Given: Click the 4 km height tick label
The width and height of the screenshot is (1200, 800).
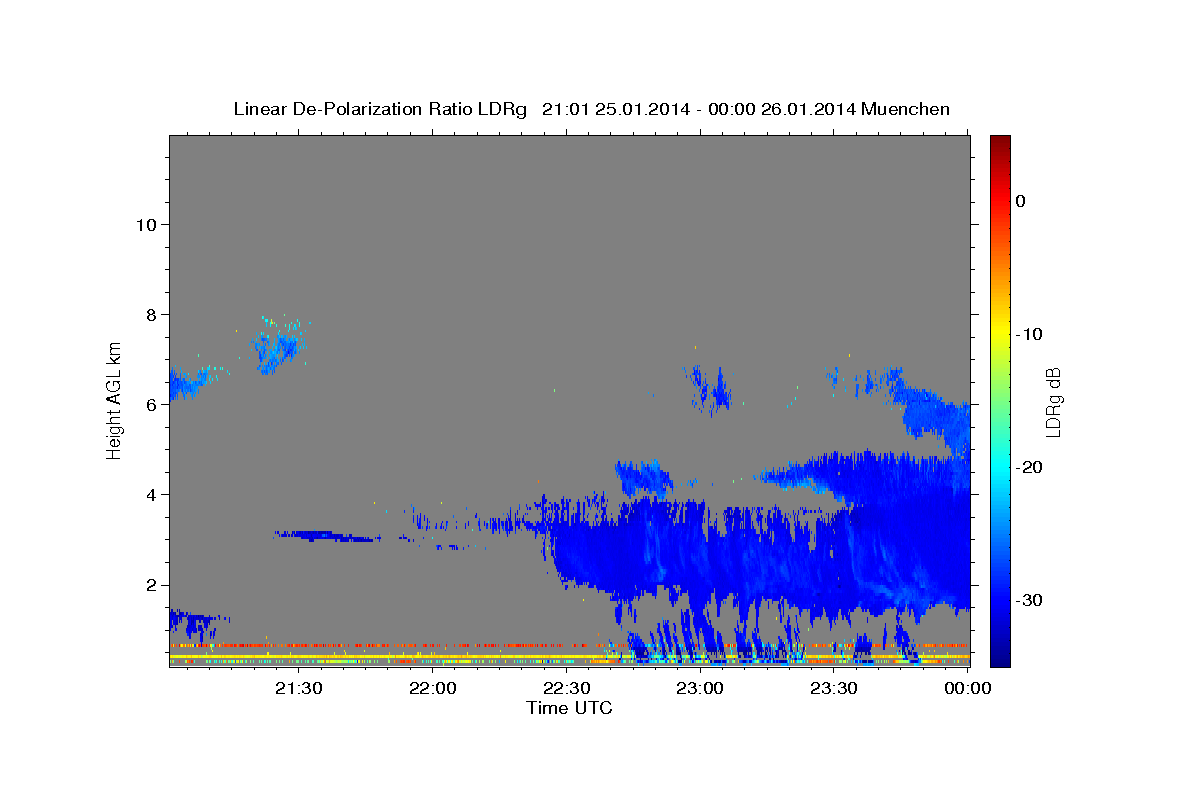Looking at the screenshot, I should 152,494.
